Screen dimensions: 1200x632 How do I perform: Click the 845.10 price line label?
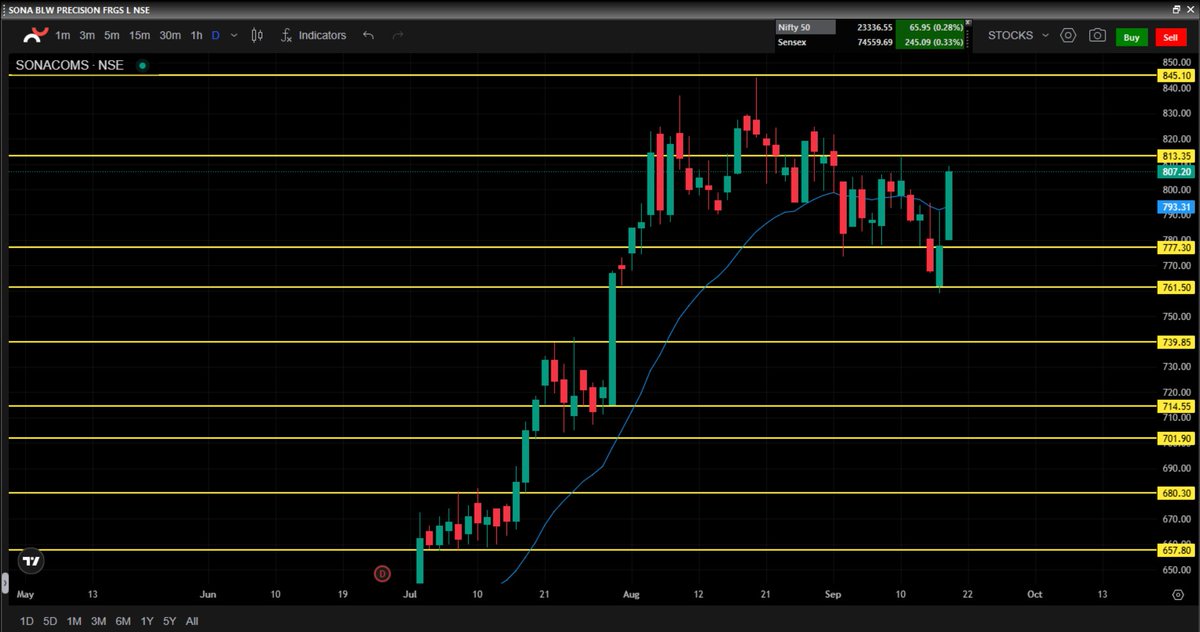pyautogui.click(x=1176, y=76)
